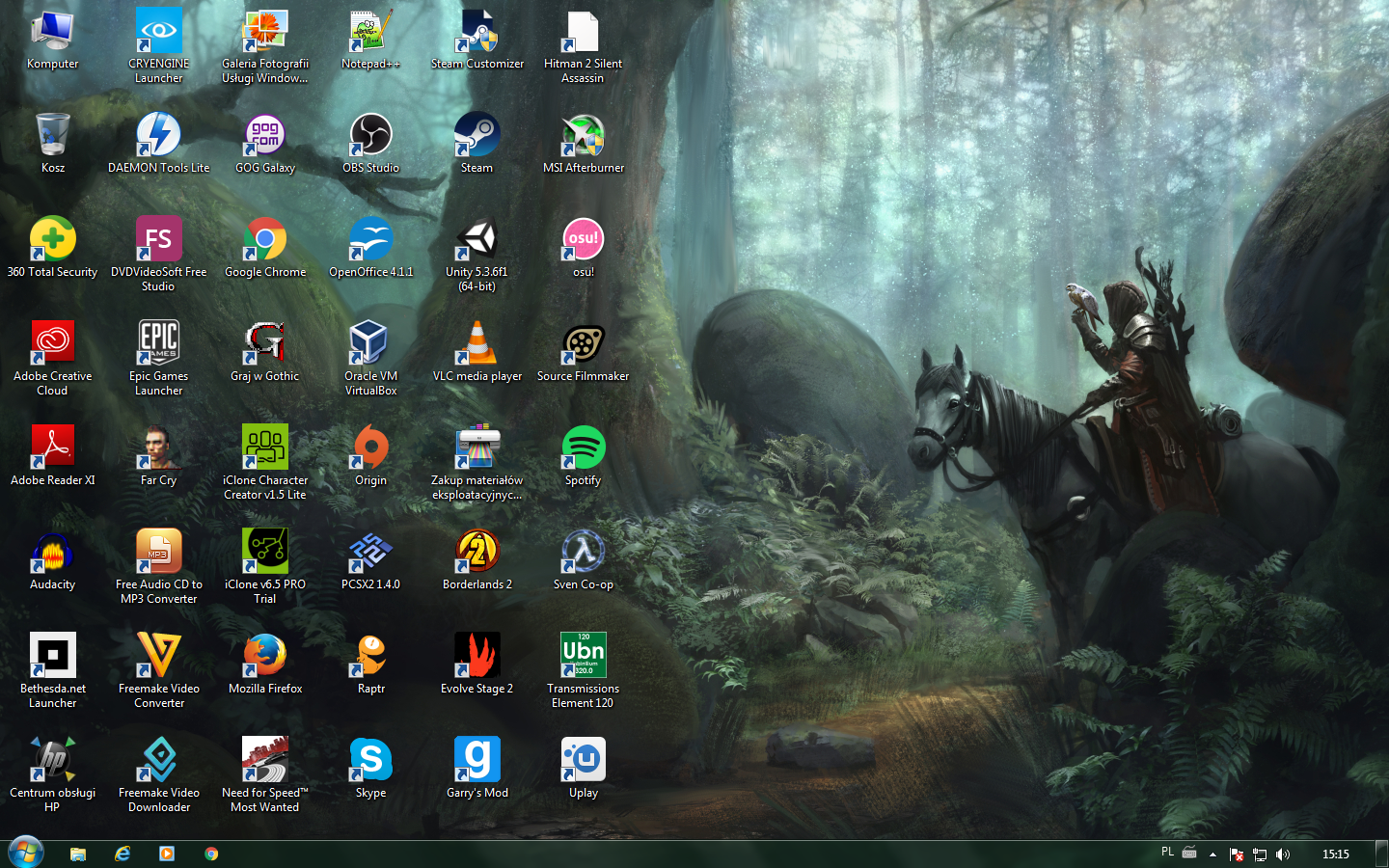Select the Oracle VM VirtualBox icon
The image size is (1389, 868).
pyautogui.click(x=370, y=358)
